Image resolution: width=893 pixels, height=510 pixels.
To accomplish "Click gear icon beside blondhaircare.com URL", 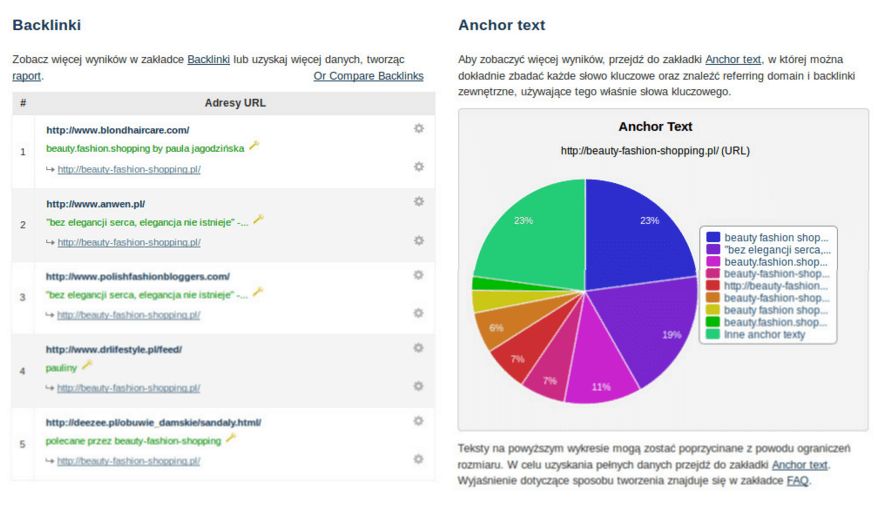I will [x=419, y=129].
